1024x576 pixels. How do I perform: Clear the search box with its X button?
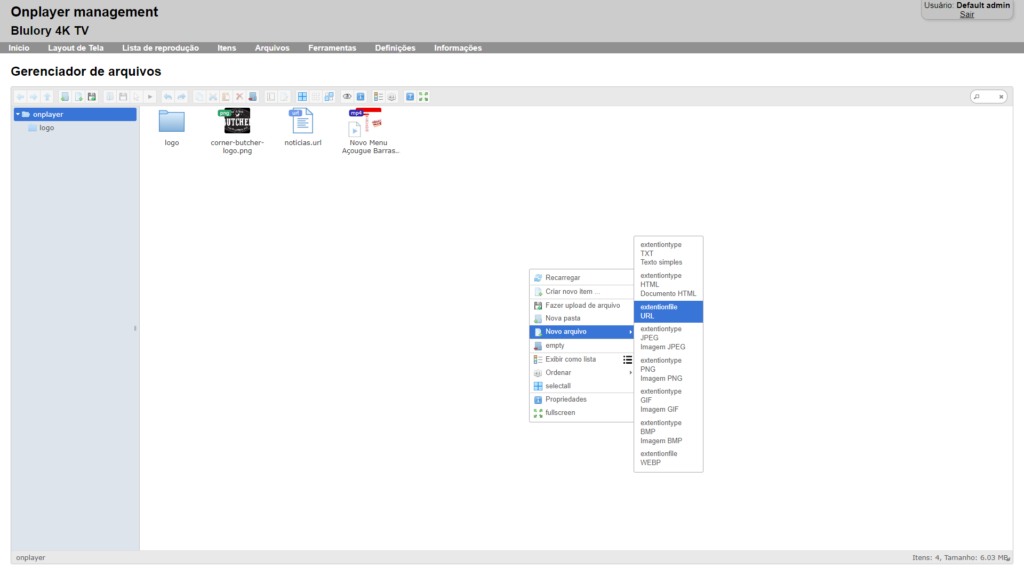coord(1001,97)
